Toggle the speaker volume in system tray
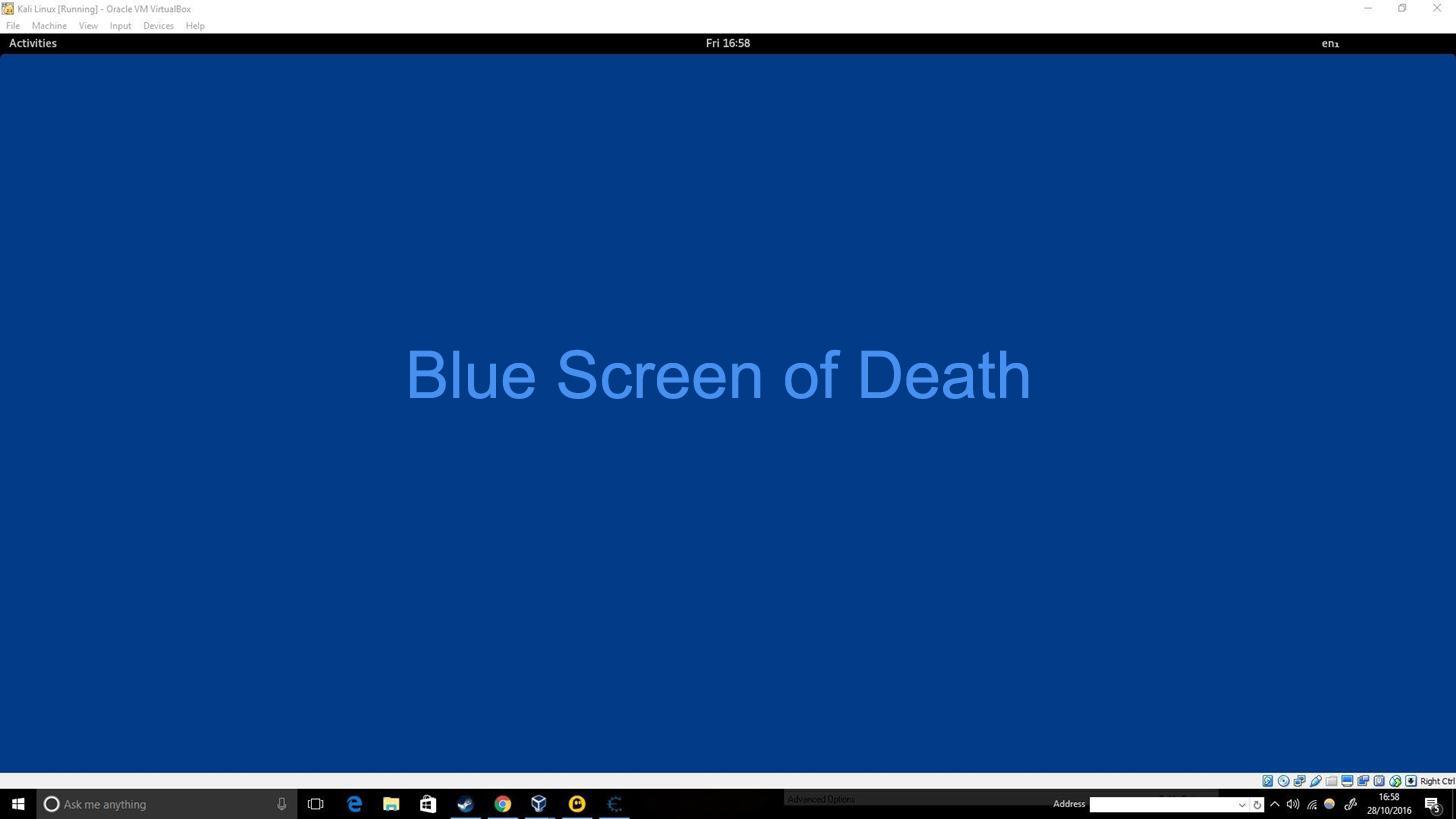The image size is (1456, 819). (1293, 804)
